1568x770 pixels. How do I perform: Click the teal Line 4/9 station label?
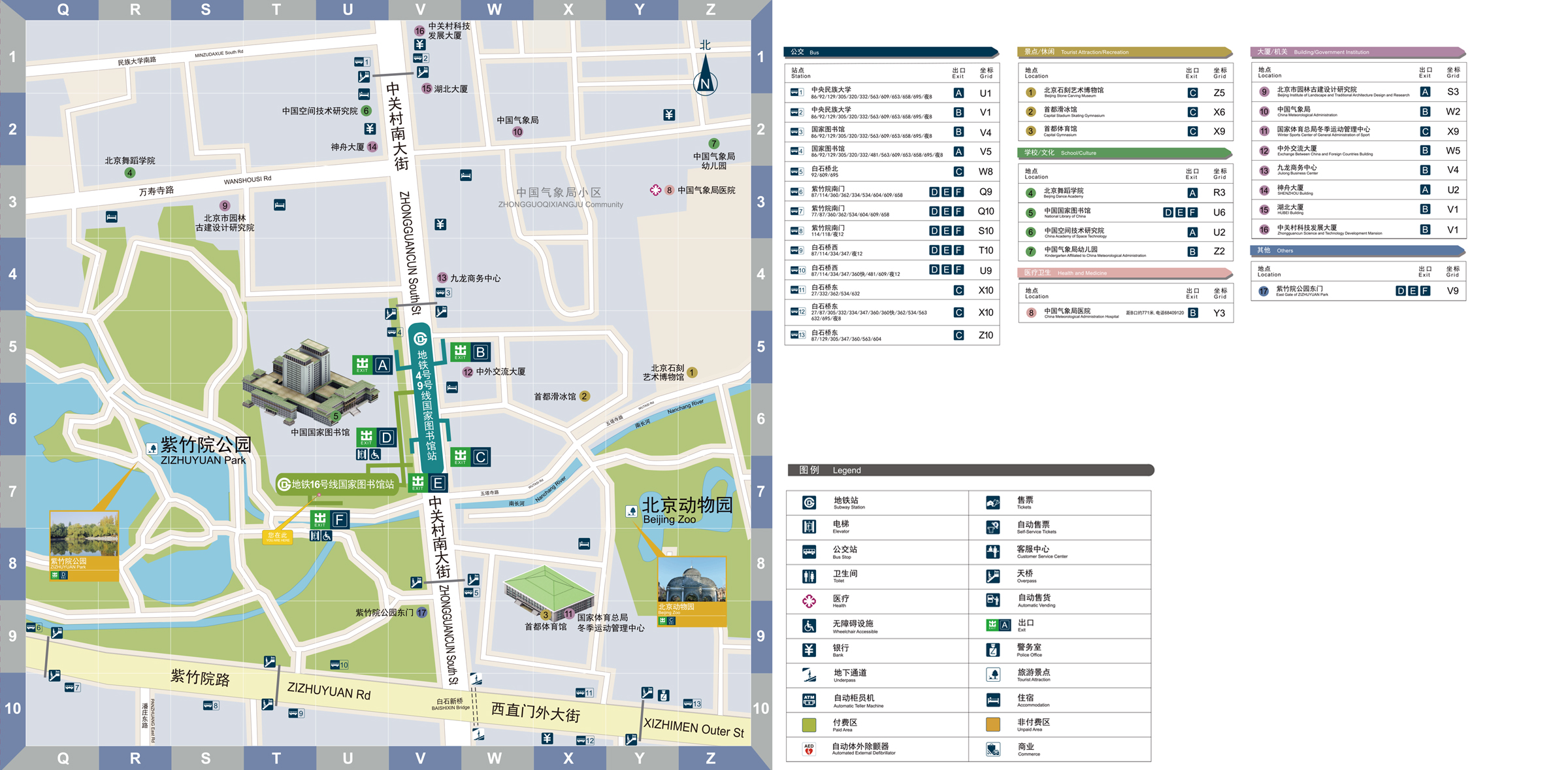pyautogui.click(x=425, y=399)
